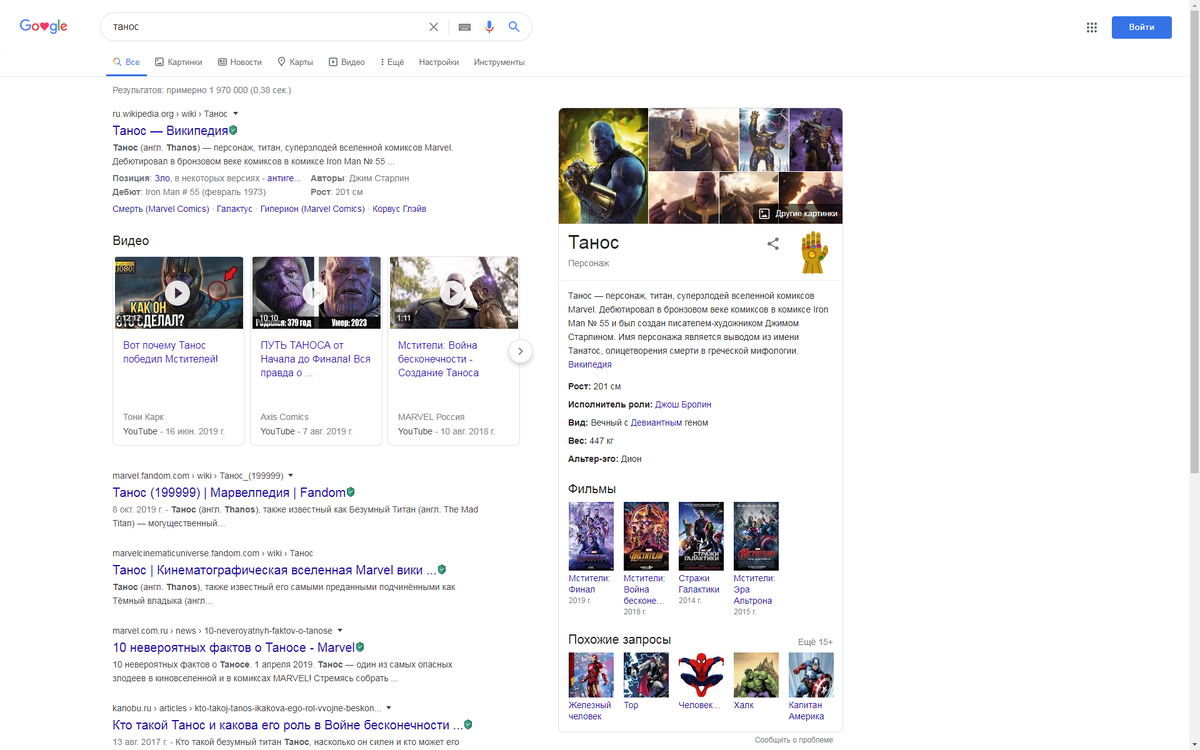Switch to Новости tab

click(x=240, y=62)
